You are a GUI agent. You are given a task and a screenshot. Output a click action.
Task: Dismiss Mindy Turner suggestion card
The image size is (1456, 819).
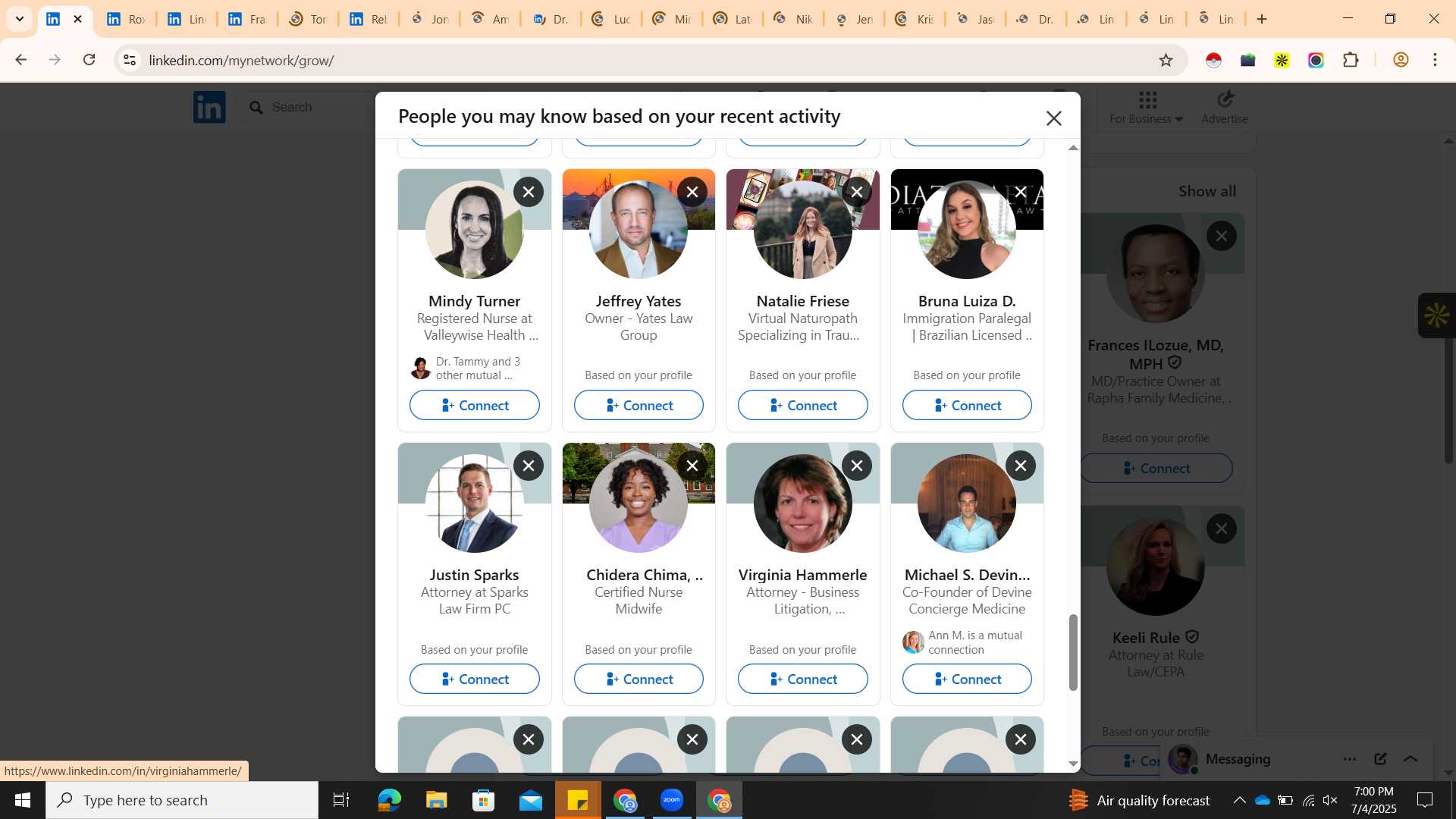click(x=529, y=192)
